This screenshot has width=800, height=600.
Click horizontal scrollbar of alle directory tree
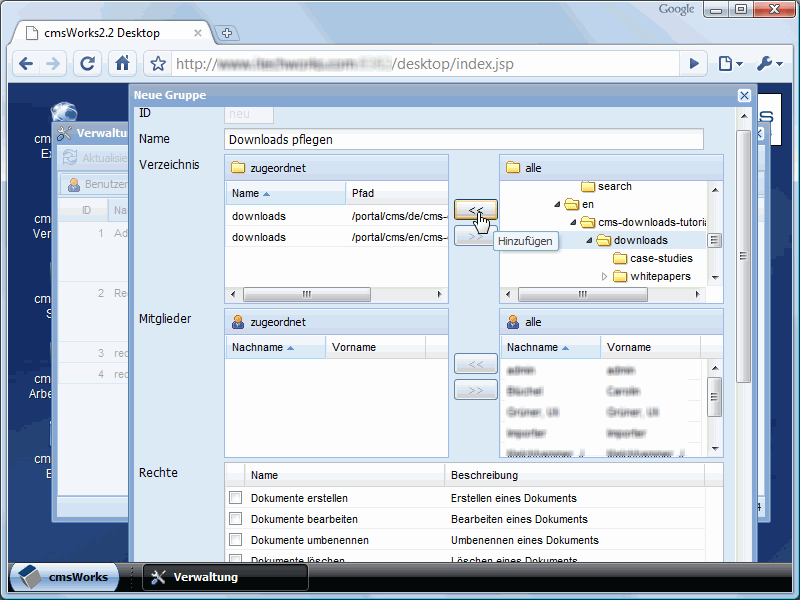point(583,294)
